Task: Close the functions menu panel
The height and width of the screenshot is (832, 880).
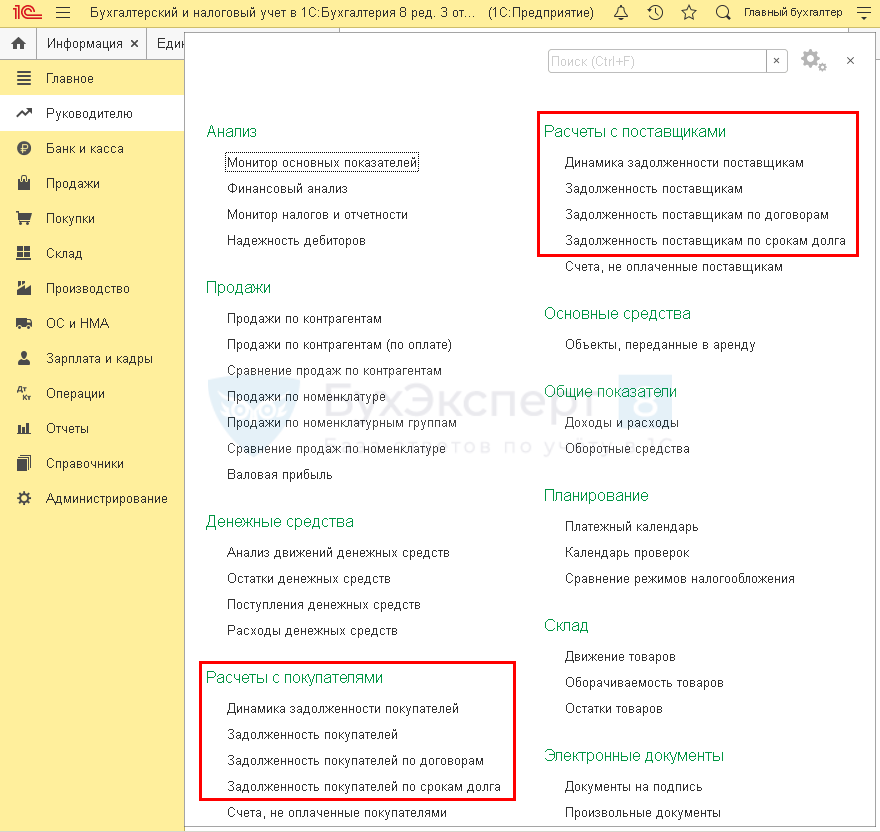Action: [850, 61]
